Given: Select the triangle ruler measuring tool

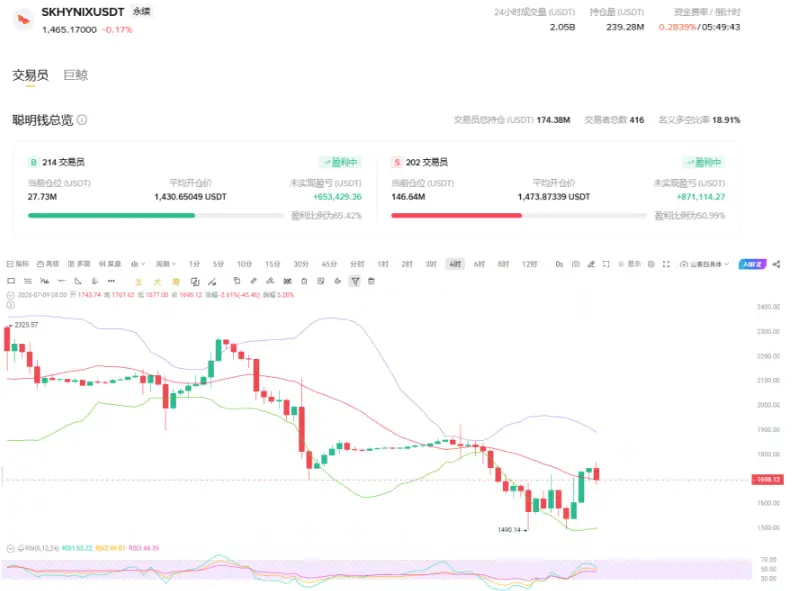Looking at the screenshot, I should click(78, 281).
